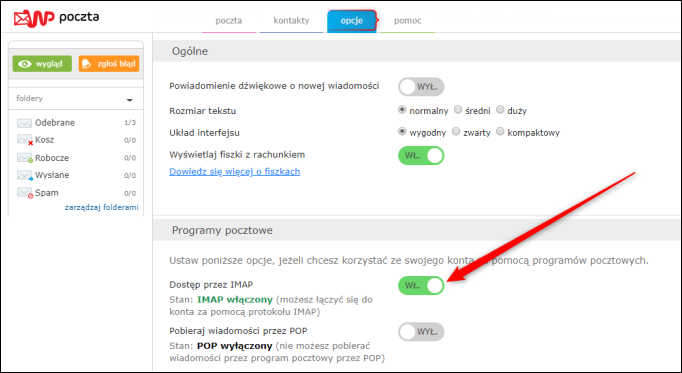Select średni text size option
682x373 pixels.
[x=458, y=110]
